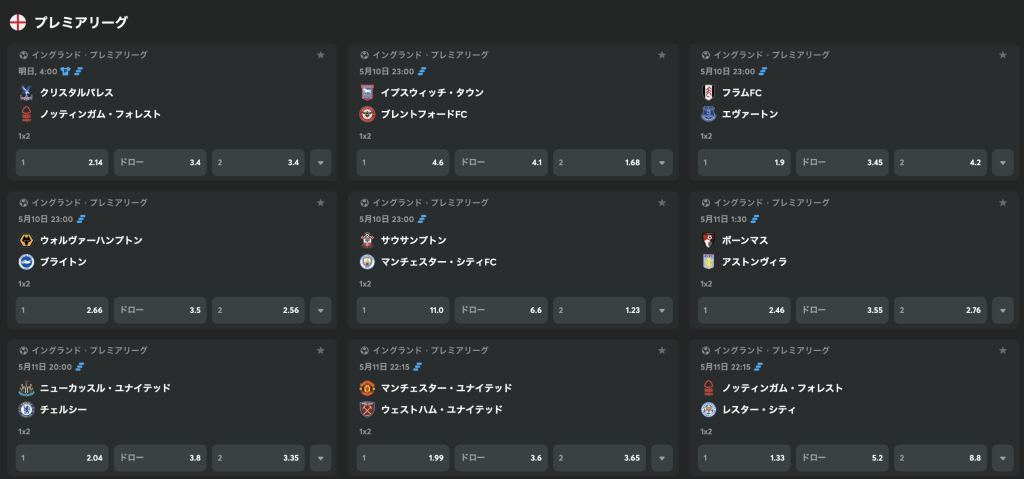Viewport: 1024px width, 479px height.
Task: Click the Wolverhampton wolf logo
Action: click(26, 240)
